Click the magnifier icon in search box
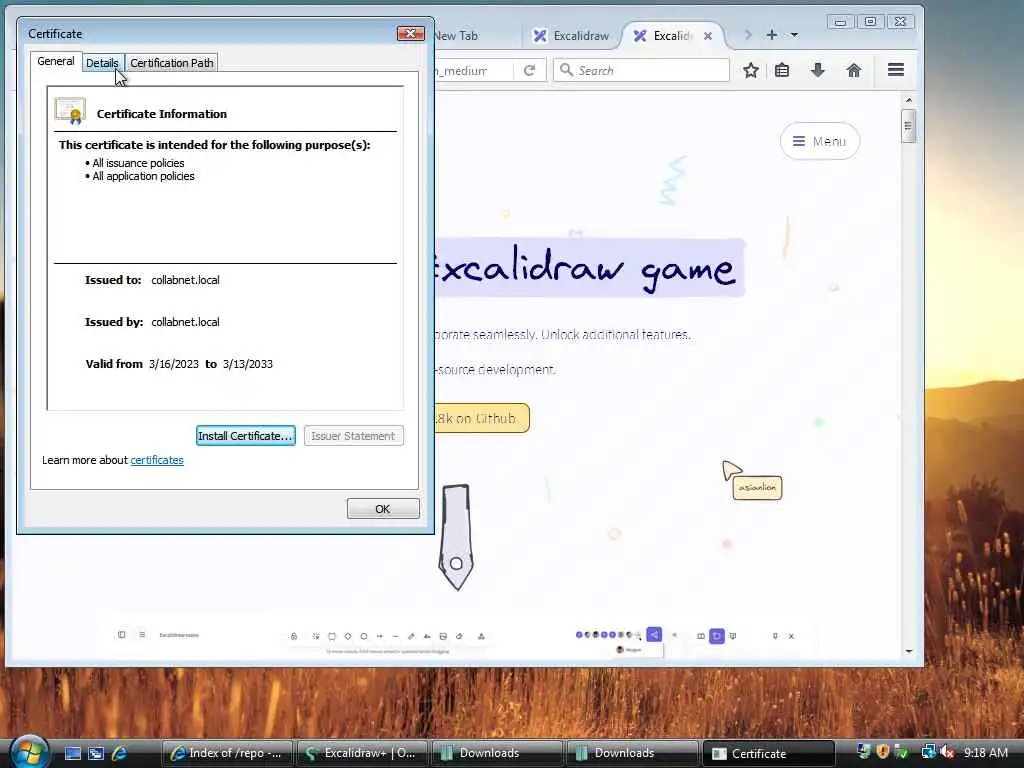The image size is (1024, 768). (x=566, y=70)
